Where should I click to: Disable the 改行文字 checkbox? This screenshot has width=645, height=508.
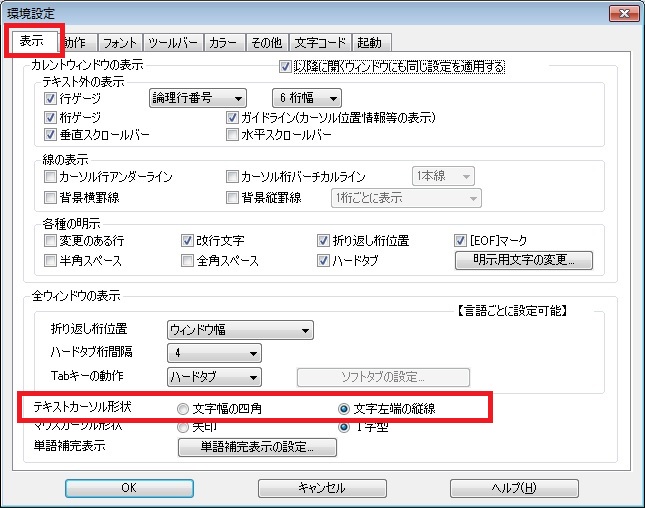point(187,241)
